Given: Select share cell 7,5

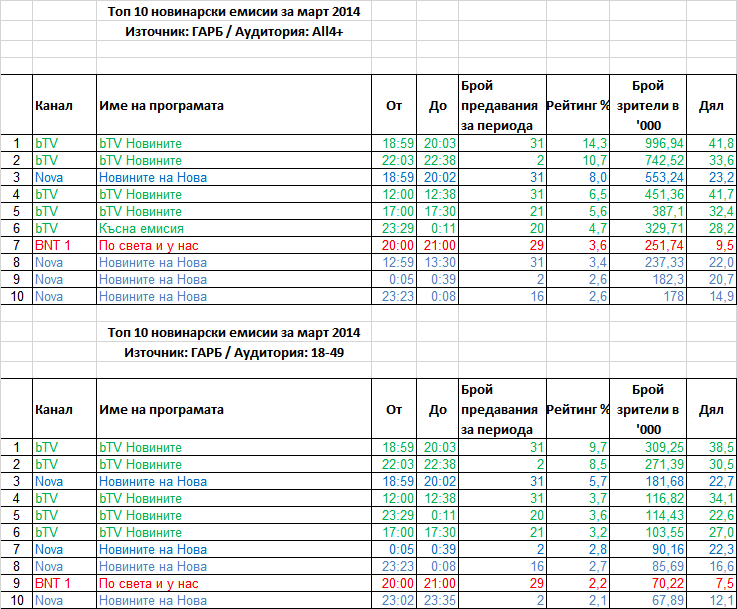Looking at the screenshot, I should click(725, 583).
